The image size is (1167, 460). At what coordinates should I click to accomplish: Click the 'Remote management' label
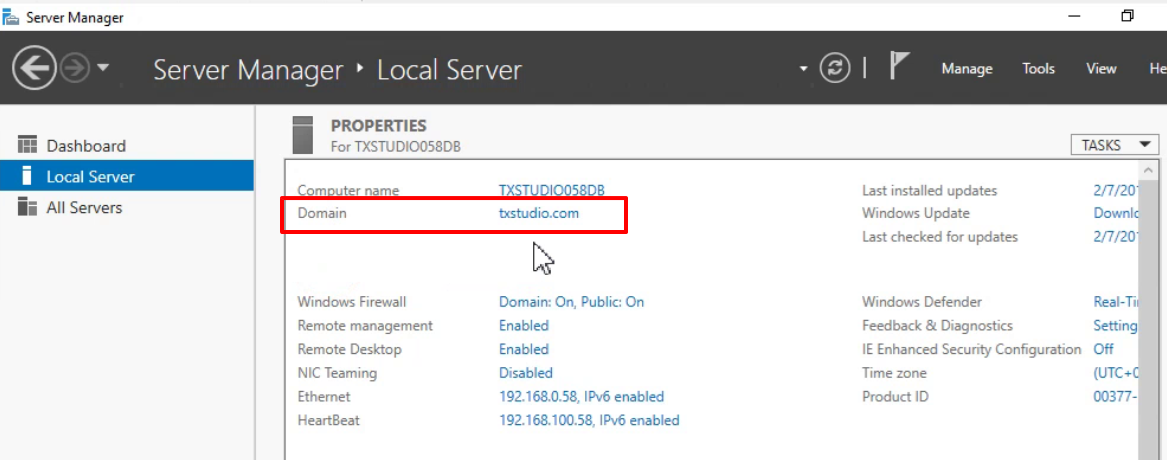(x=365, y=325)
